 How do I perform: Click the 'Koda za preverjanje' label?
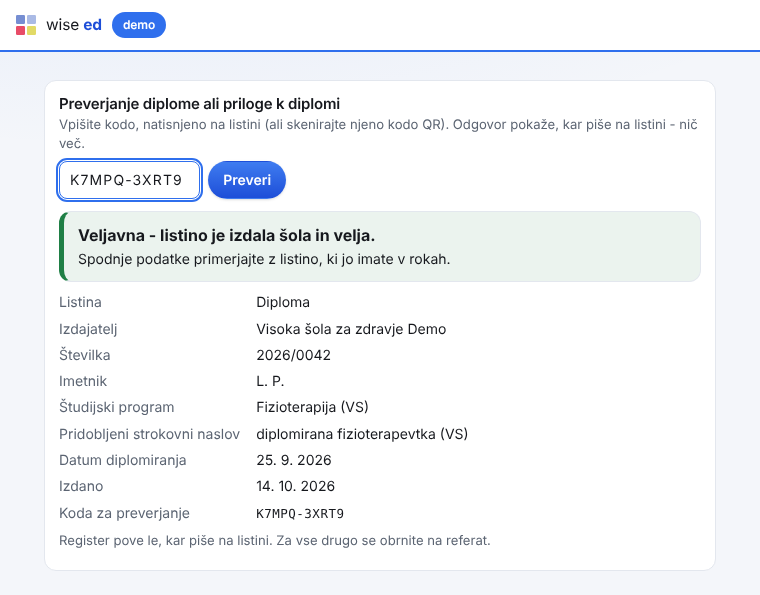[124, 514]
